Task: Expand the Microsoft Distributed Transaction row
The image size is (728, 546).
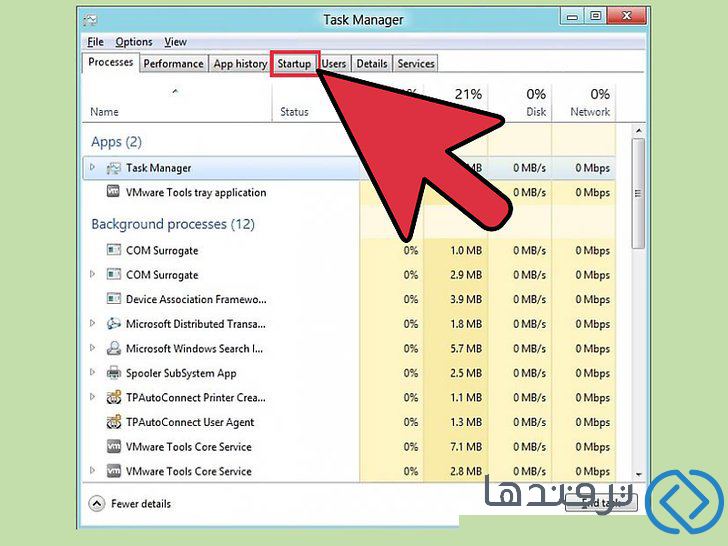Action: point(92,323)
